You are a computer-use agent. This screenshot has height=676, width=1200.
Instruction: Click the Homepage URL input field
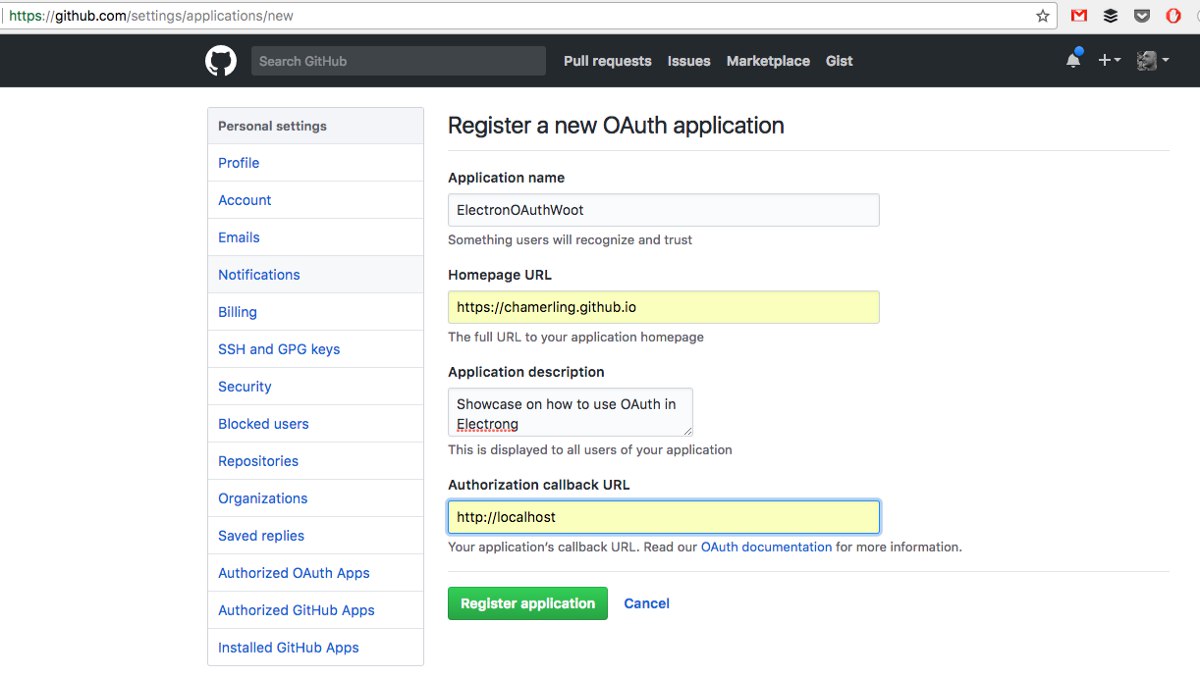point(664,307)
